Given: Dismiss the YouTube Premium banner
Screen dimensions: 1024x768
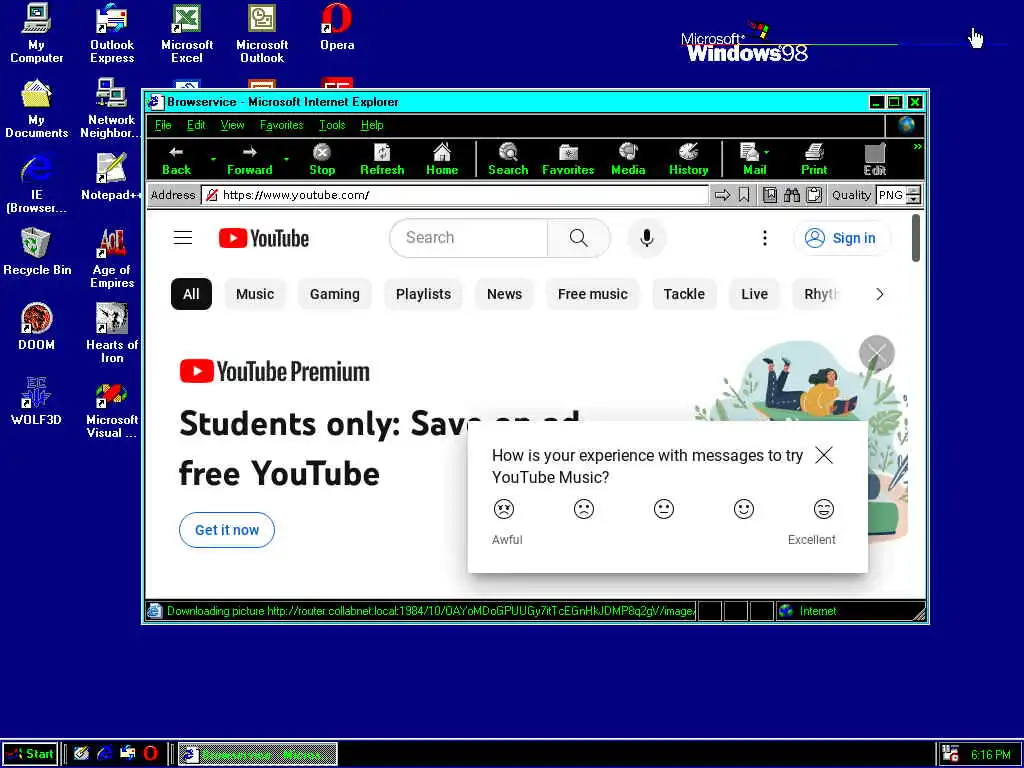Looking at the screenshot, I should tap(876, 353).
